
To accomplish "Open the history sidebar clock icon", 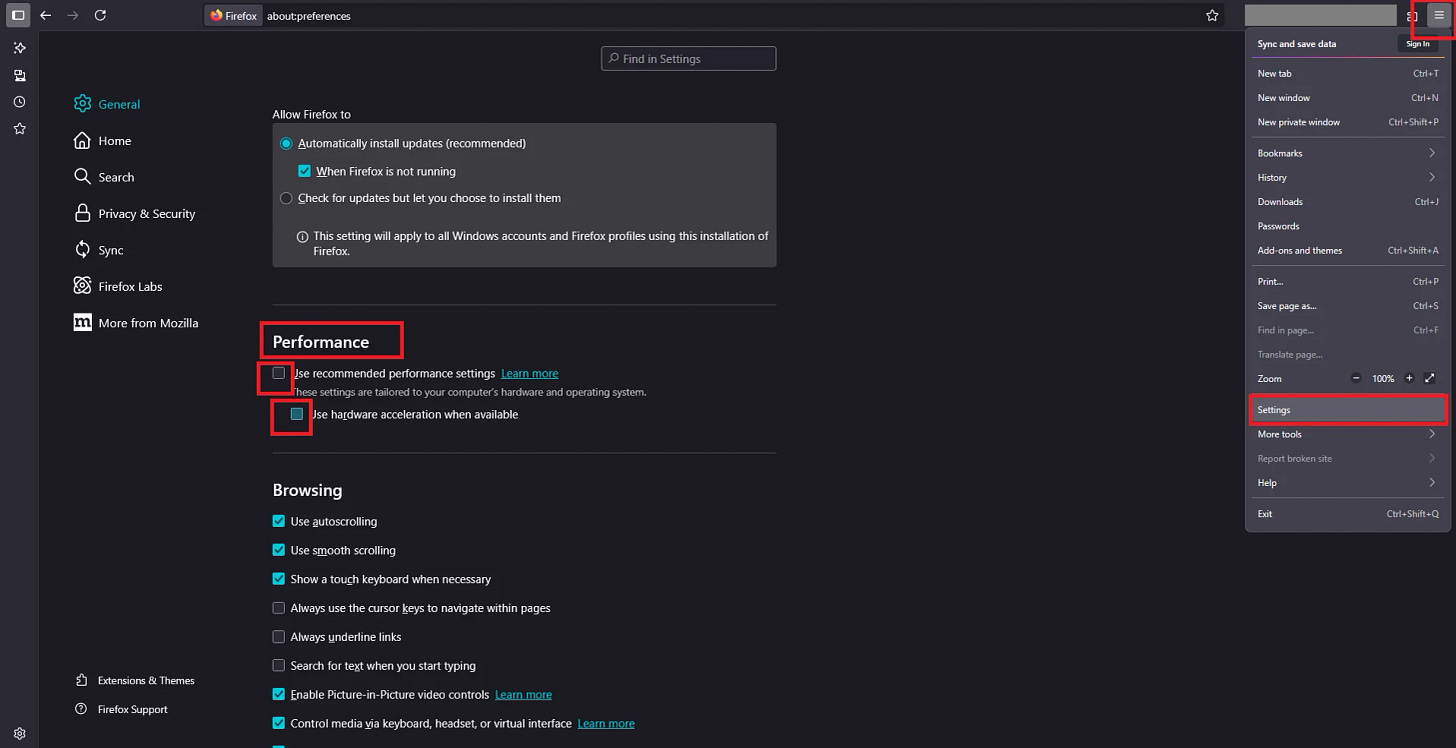I will pyautogui.click(x=19, y=101).
